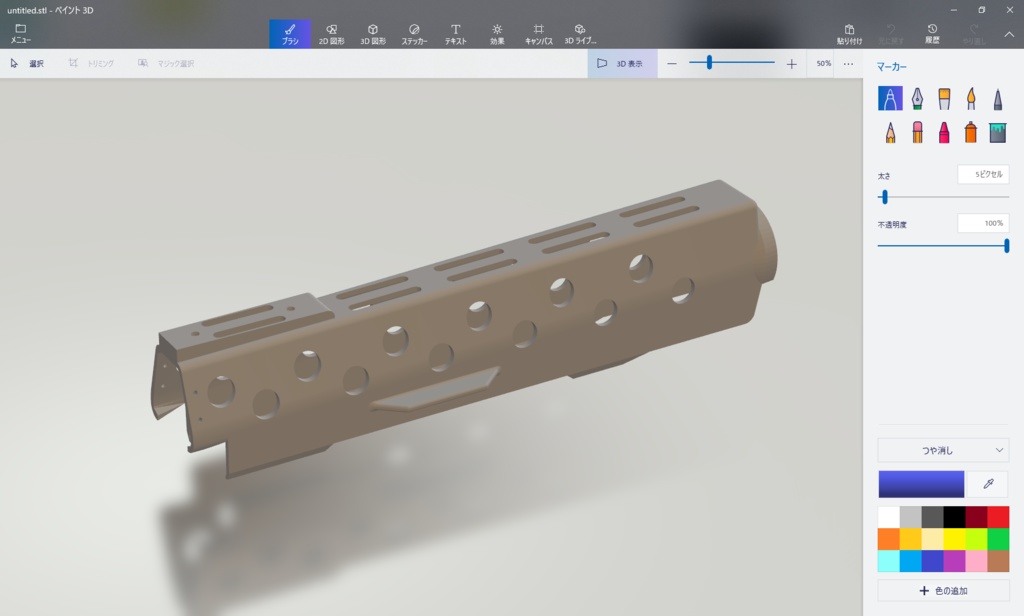The height and width of the screenshot is (616, 1024).
Task: Select the Spray can brush
Action: 971,132
